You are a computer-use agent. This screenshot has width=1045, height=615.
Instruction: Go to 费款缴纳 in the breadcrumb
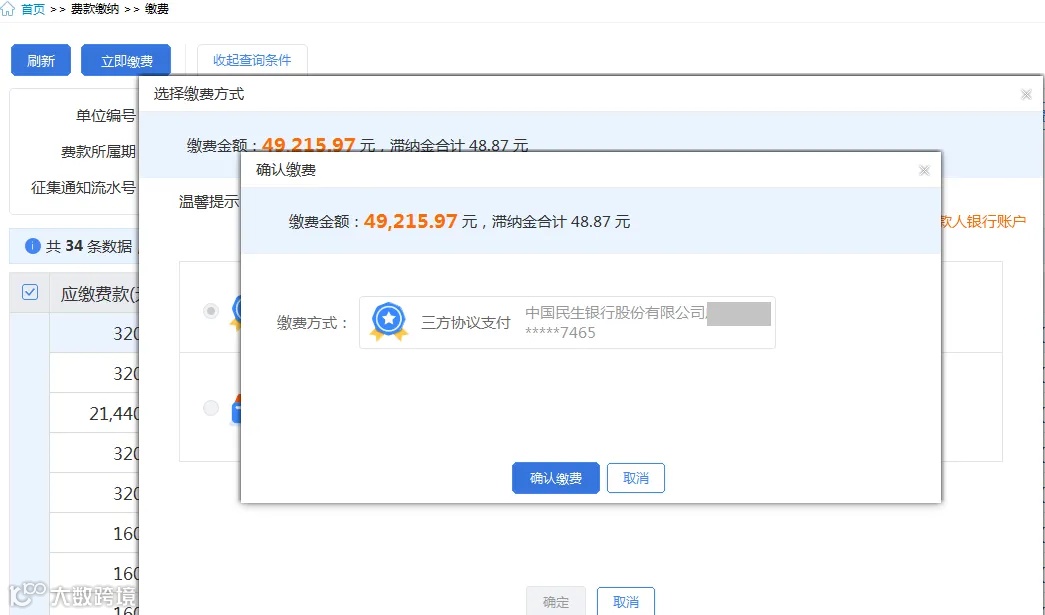(95, 9)
